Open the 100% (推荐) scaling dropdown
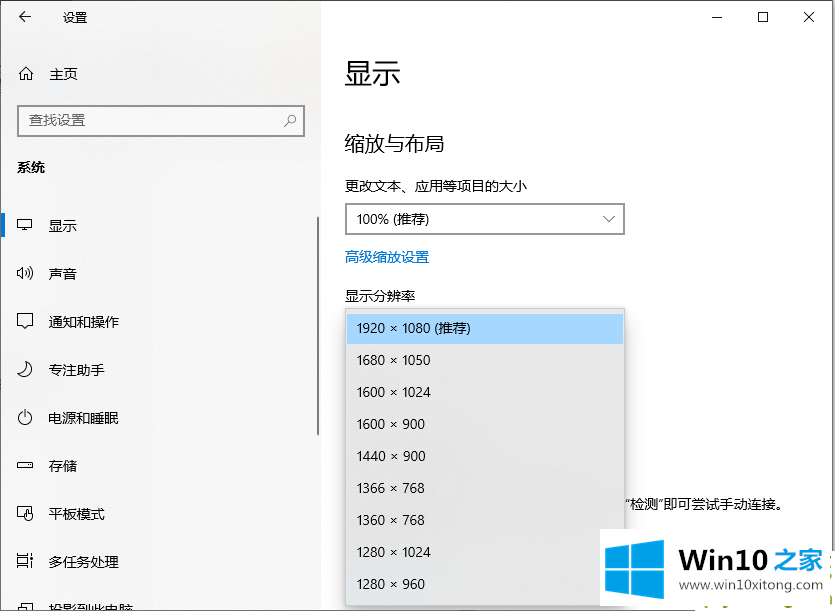The width and height of the screenshot is (835, 611). [x=485, y=219]
